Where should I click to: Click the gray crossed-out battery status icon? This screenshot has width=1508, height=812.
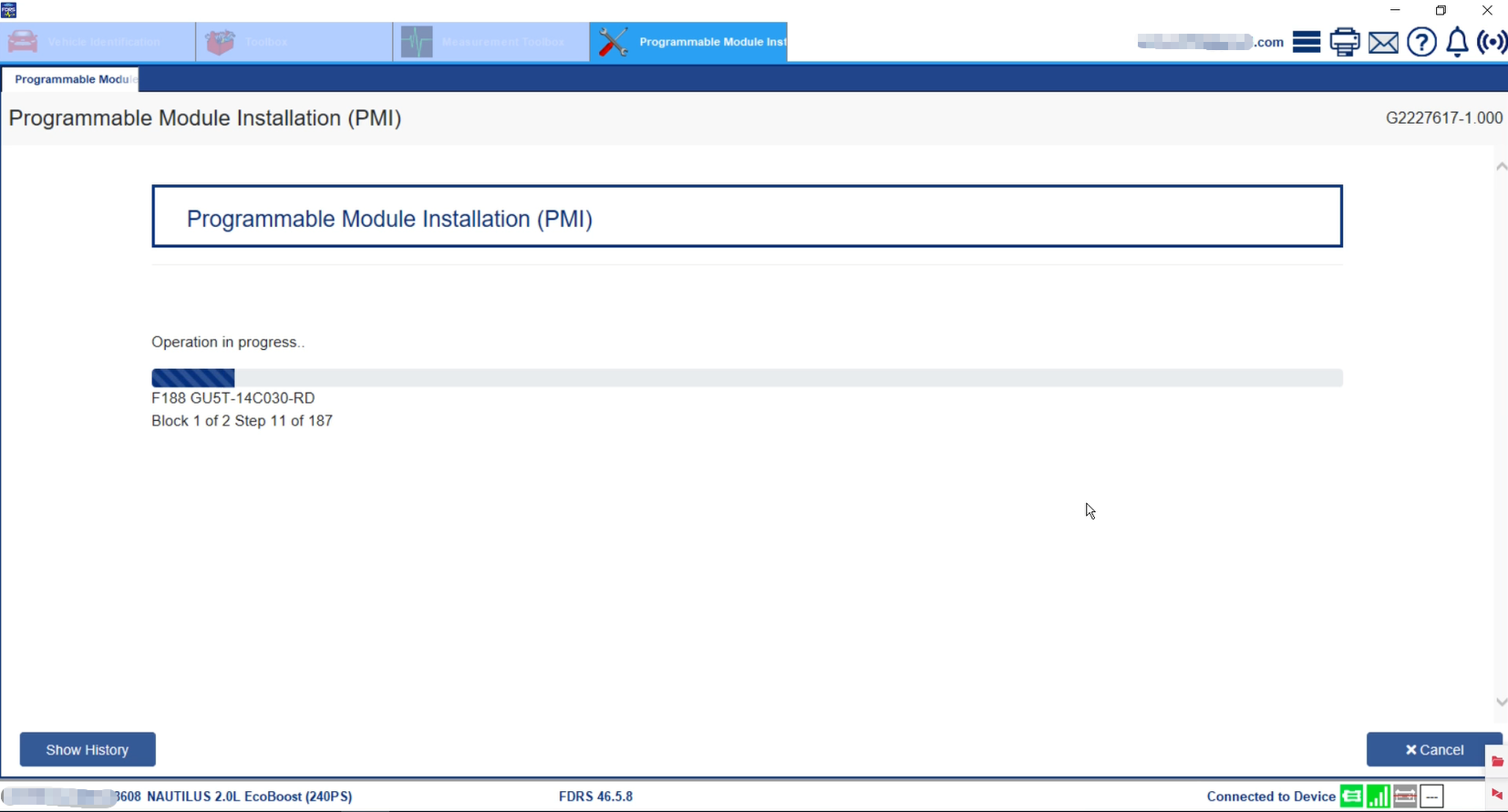click(1405, 797)
